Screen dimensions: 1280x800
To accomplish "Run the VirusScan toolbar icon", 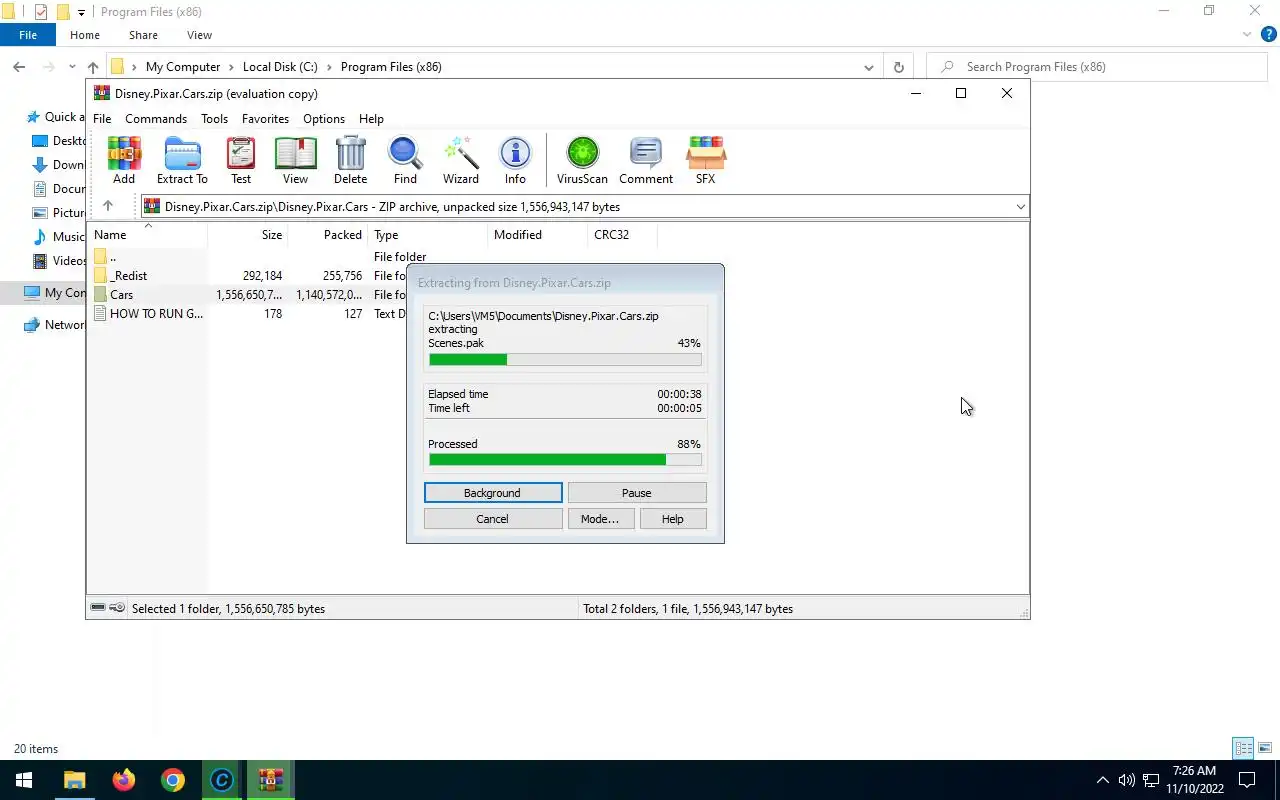I will click(582, 160).
